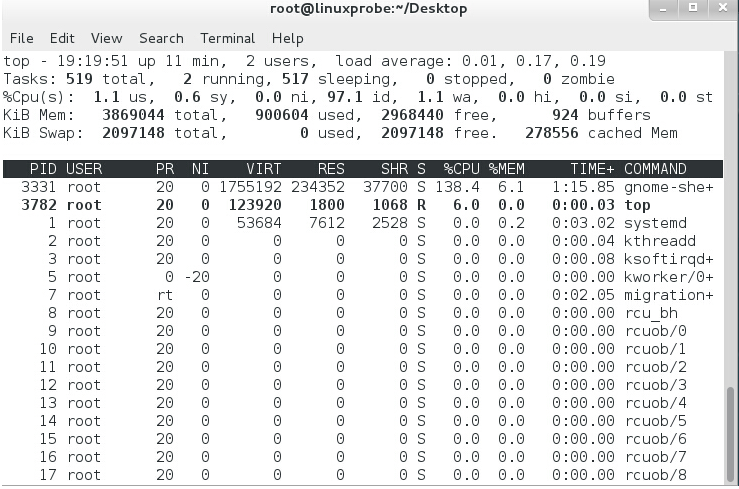
Task: Click the bold top command entry
Action: [x=637, y=205]
